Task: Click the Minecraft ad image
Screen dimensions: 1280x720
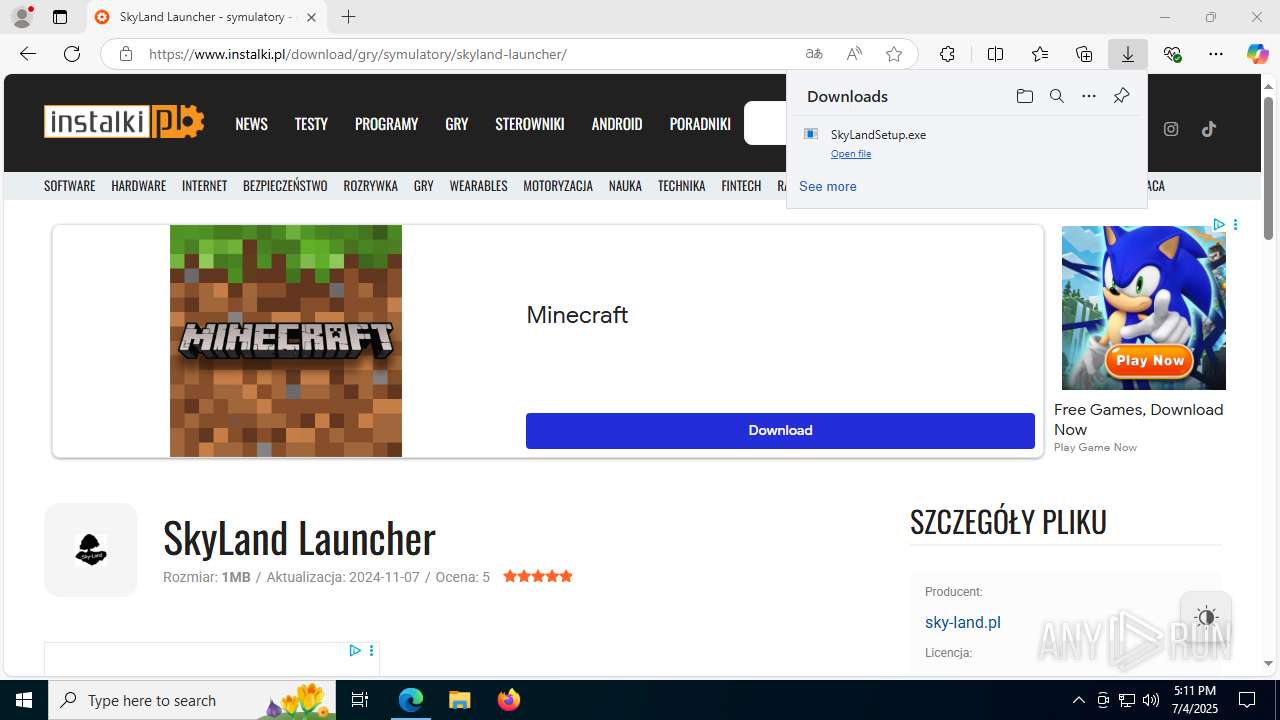Action: coord(286,341)
